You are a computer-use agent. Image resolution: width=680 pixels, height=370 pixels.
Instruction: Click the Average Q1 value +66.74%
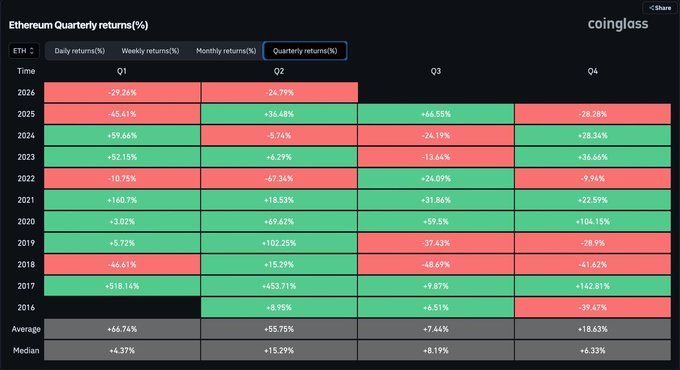click(122, 329)
